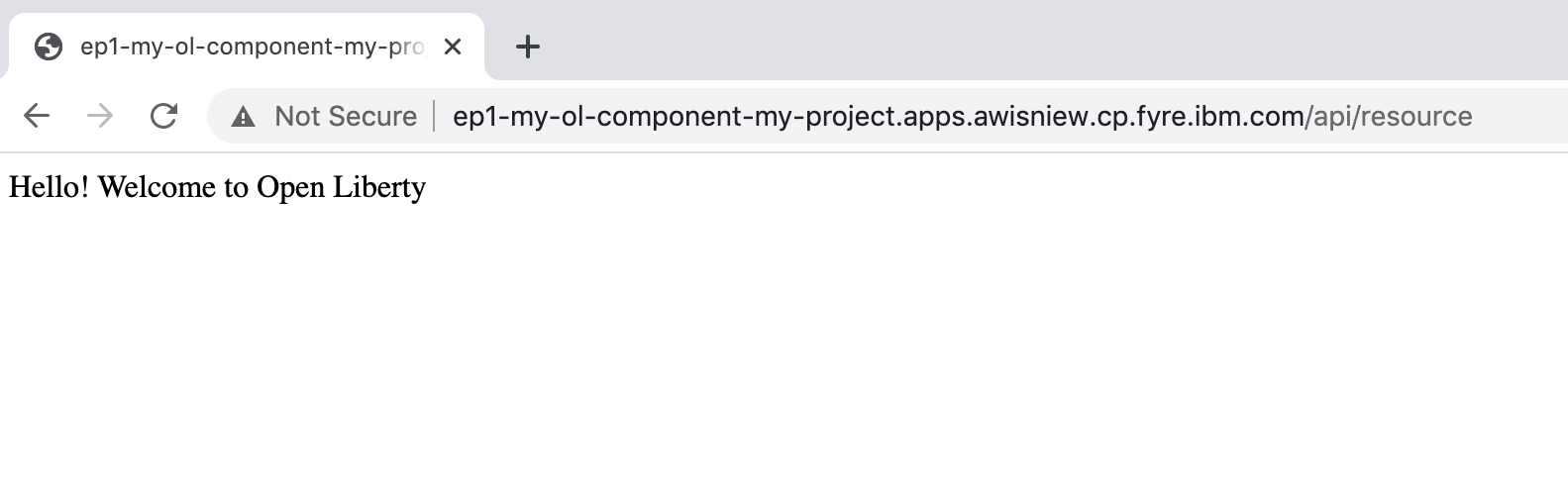This screenshot has height=490, width=1568.
Task: Go back using the back arrow
Action: [x=37, y=116]
